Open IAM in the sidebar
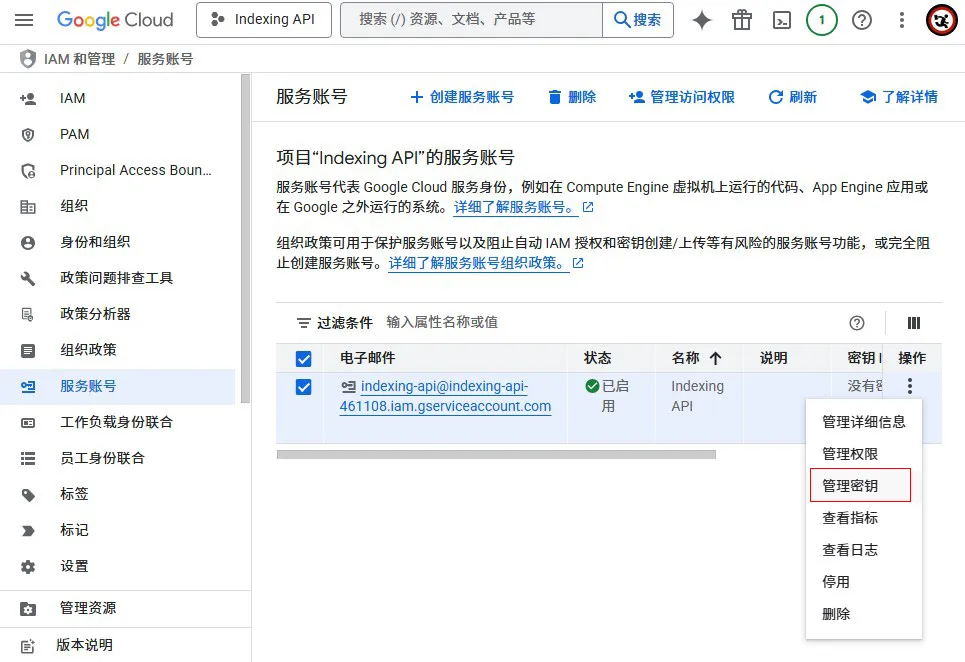Image resolution: width=965 pixels, height=662 pixels. click(118, 98)
